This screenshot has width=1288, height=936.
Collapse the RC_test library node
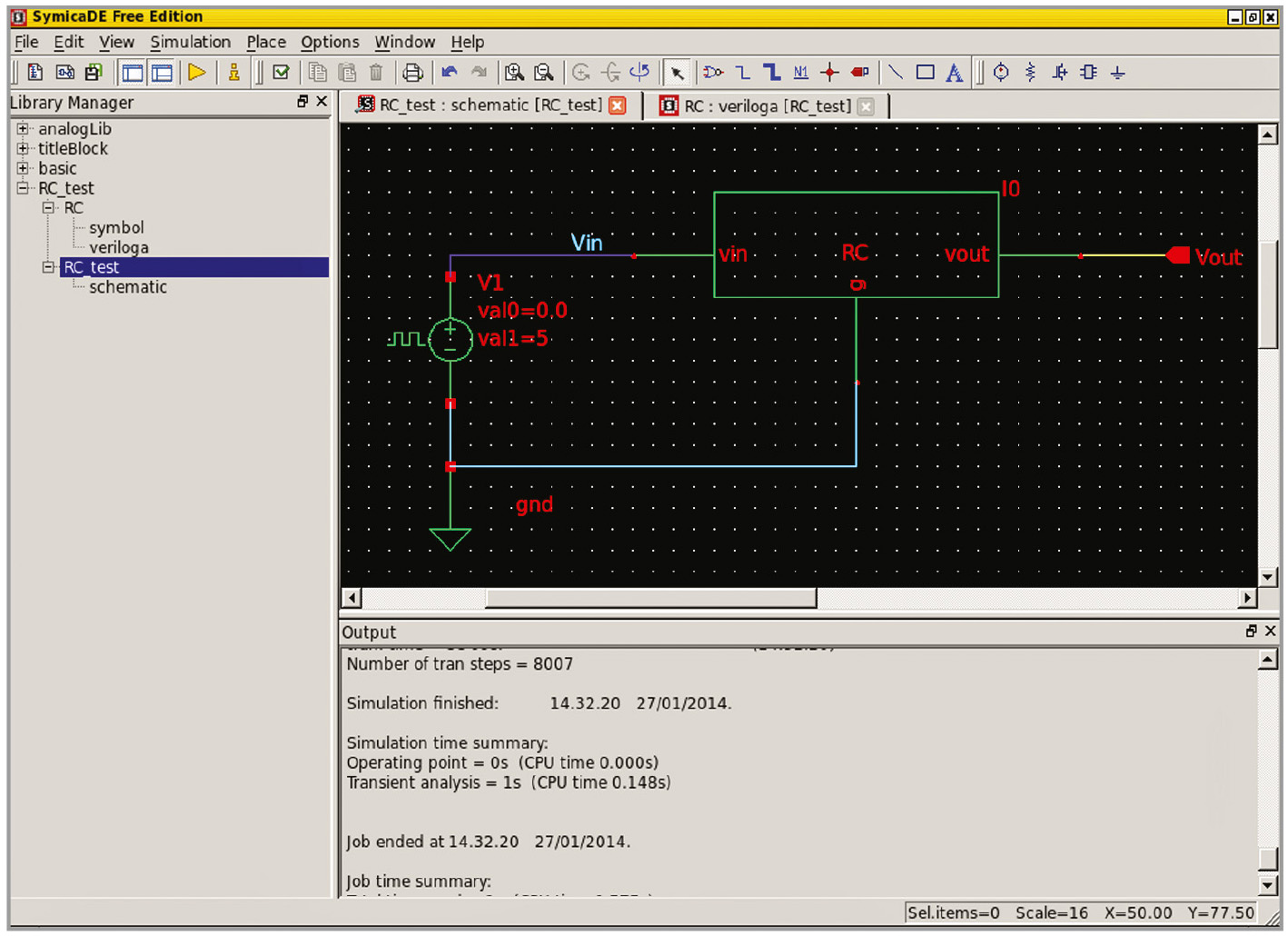(23, 188)
